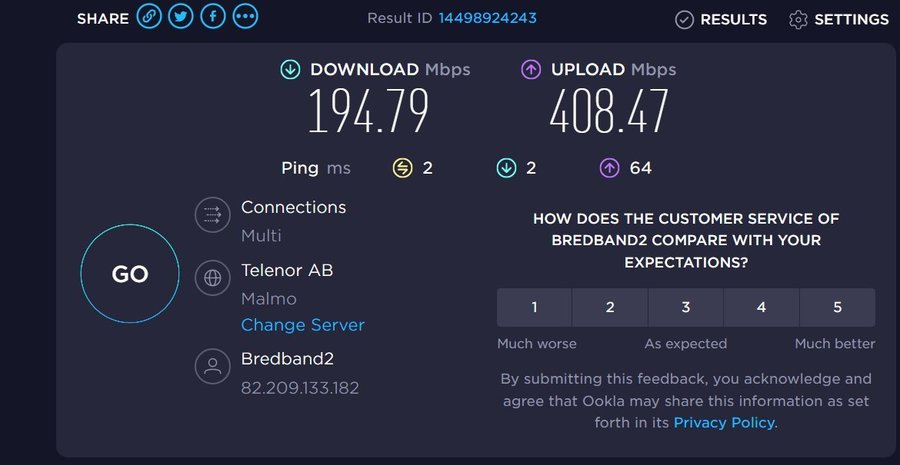Click the yellow idle ping icon
900x465 pixels.
[402, 168]
